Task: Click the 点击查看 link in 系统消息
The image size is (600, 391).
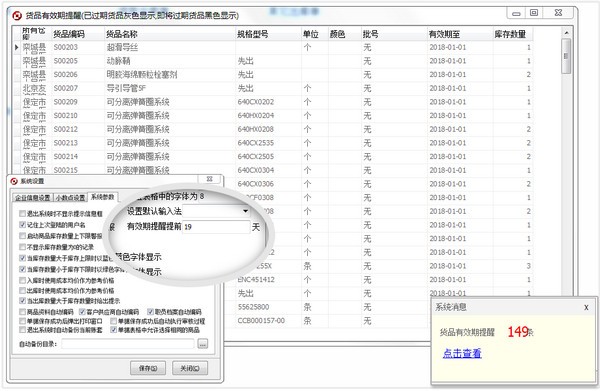Action: (462, 354)
